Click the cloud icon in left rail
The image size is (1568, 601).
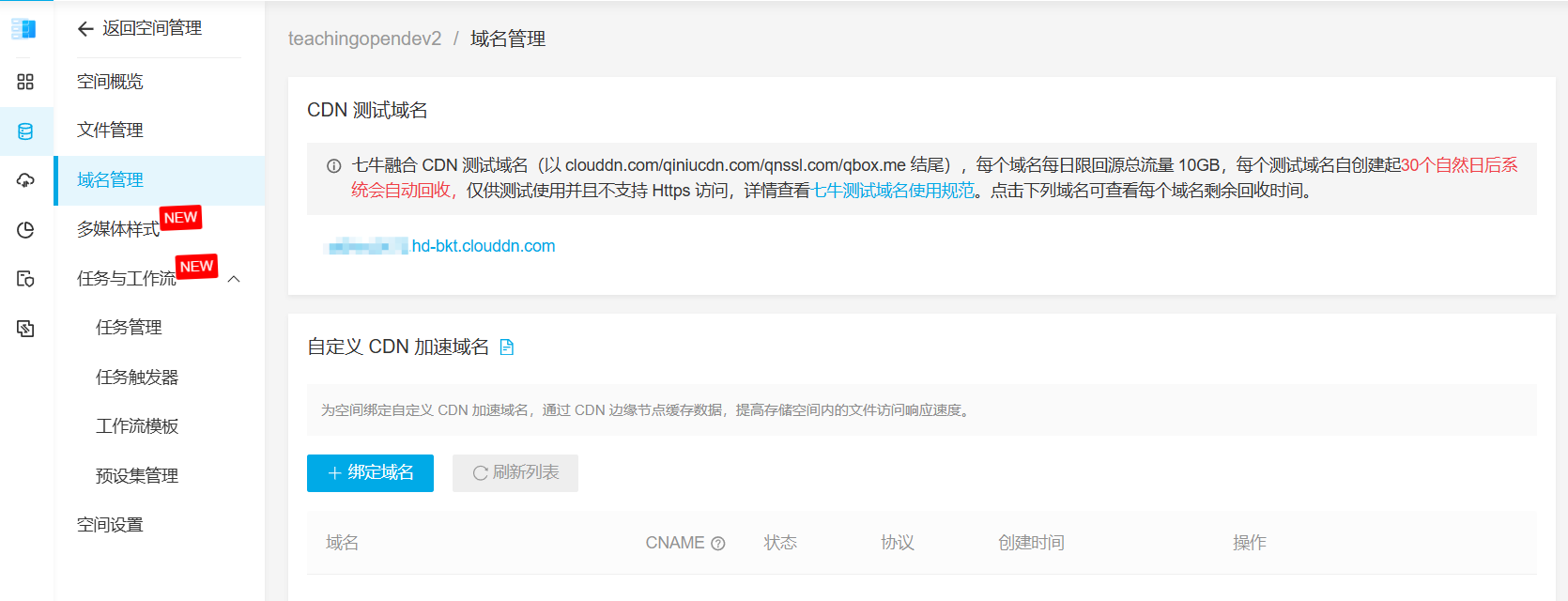[25, 180]
